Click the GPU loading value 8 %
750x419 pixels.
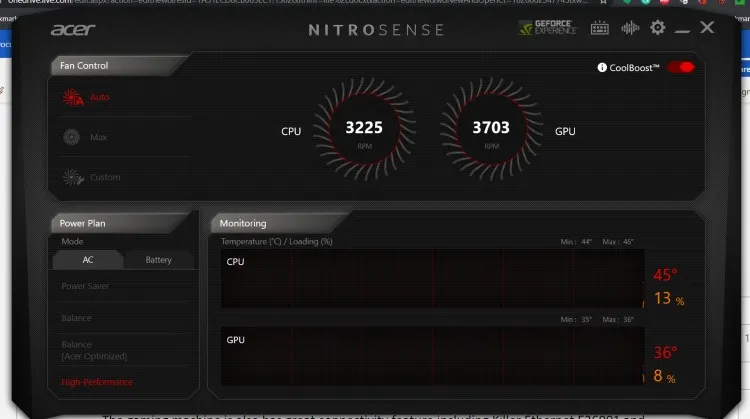tap(664, 376)
